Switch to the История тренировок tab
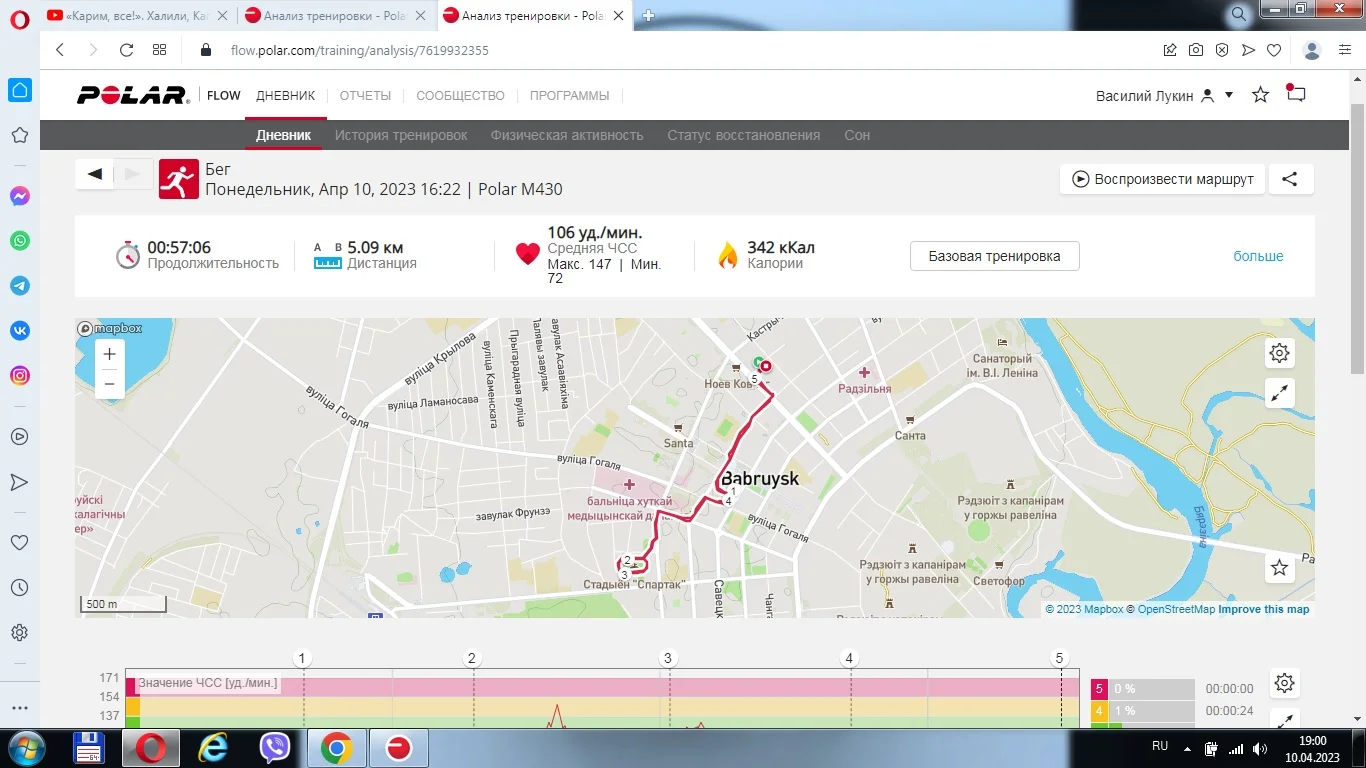Screen dimensions: 1366x768 click(x=401, y=135)
